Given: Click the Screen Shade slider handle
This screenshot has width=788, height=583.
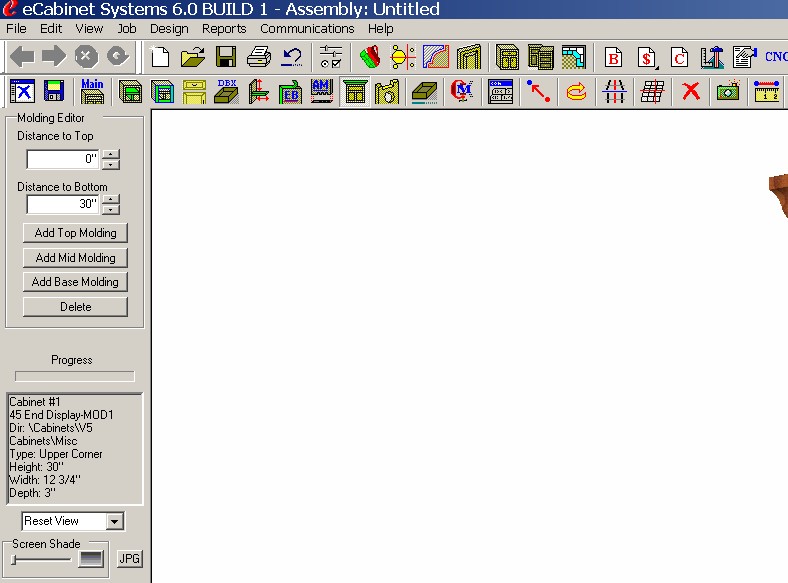Looking at the screenshot, I should point(14,559).
